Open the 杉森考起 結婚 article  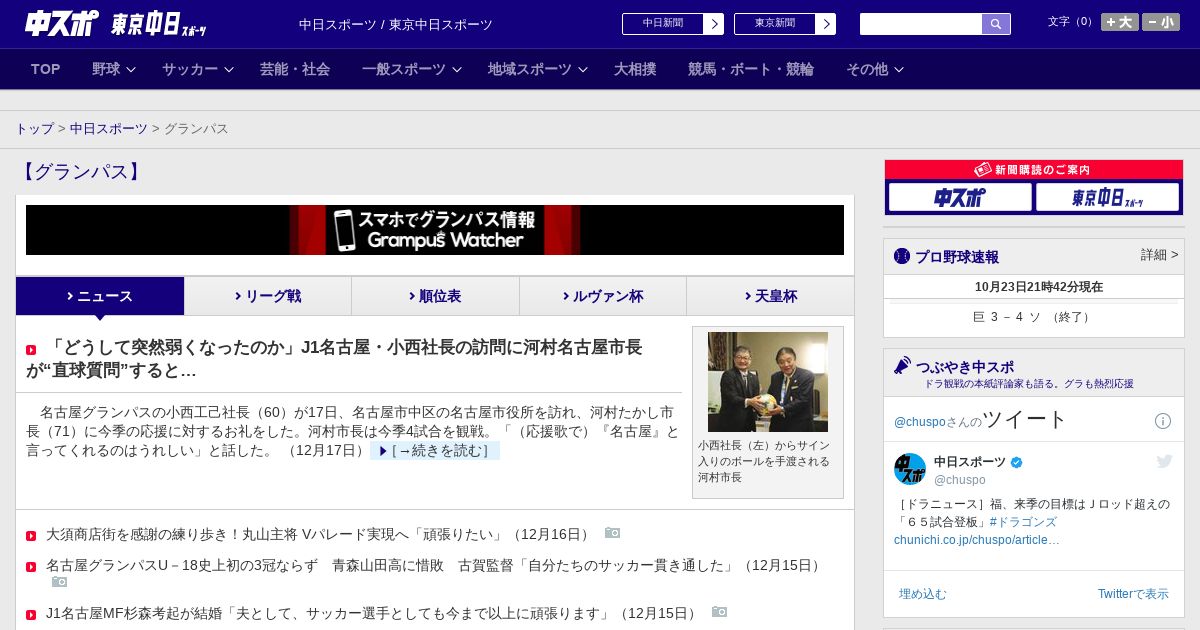[373, 613]
